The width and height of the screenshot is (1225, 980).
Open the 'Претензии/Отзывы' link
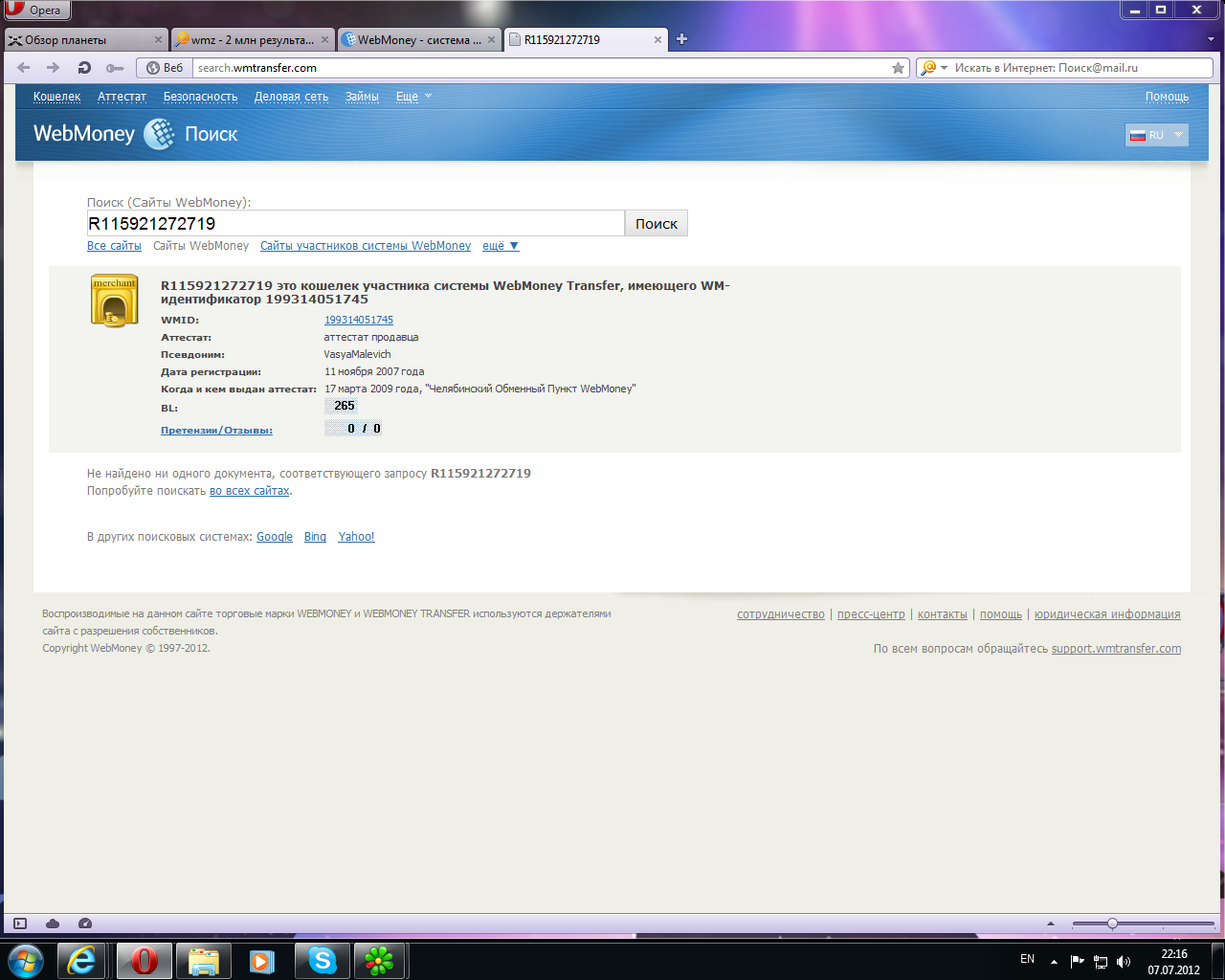(216, 431)
